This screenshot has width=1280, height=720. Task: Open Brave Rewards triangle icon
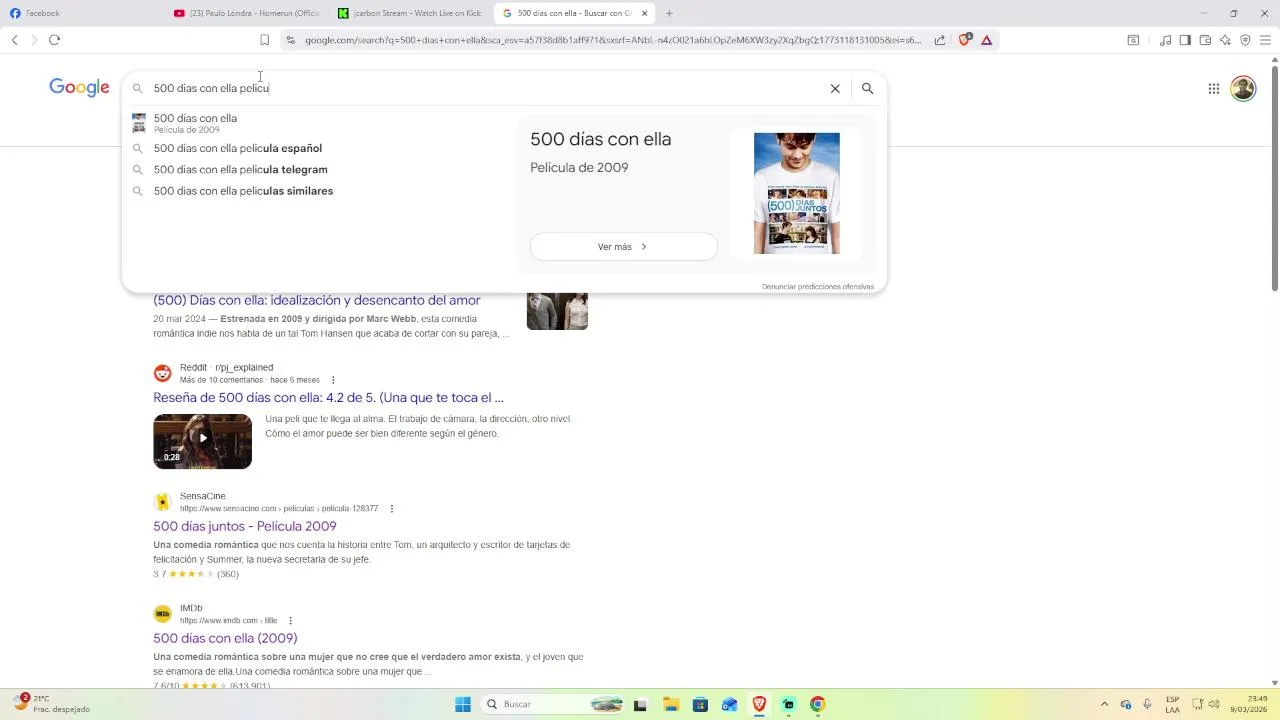(986, 40)
